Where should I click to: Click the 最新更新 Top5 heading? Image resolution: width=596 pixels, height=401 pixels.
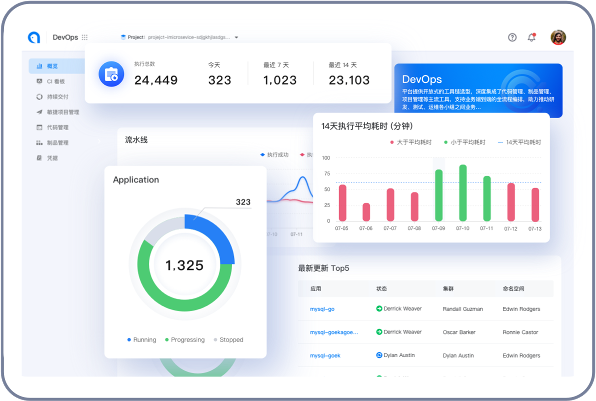[323, 268]
